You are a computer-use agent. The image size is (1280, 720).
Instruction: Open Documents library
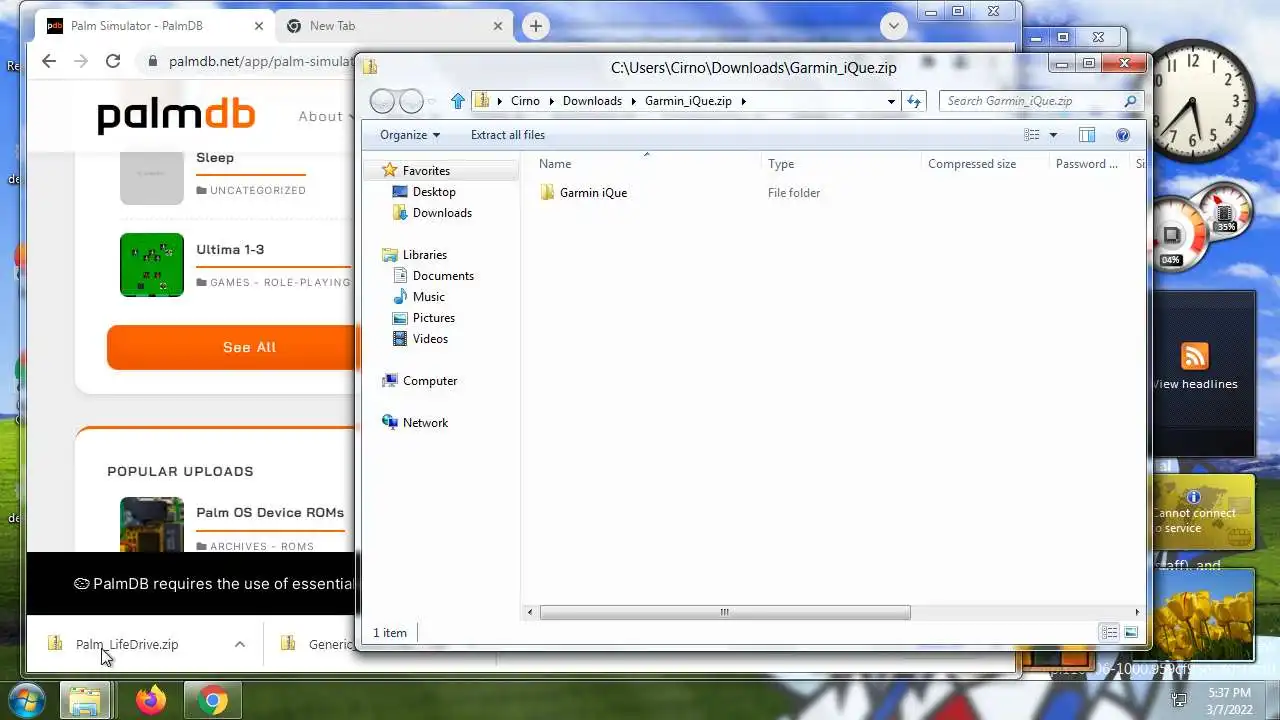(443, 276)
